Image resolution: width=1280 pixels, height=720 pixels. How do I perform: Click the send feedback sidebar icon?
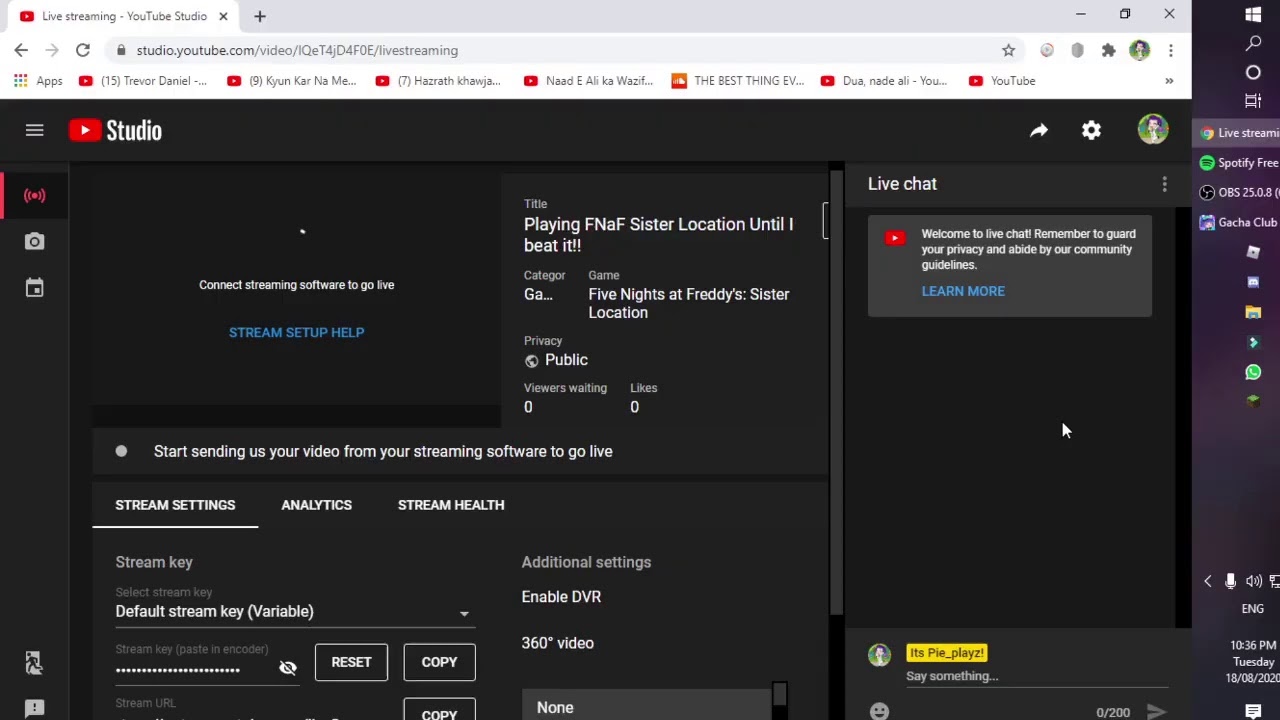[x=34, y=708]
